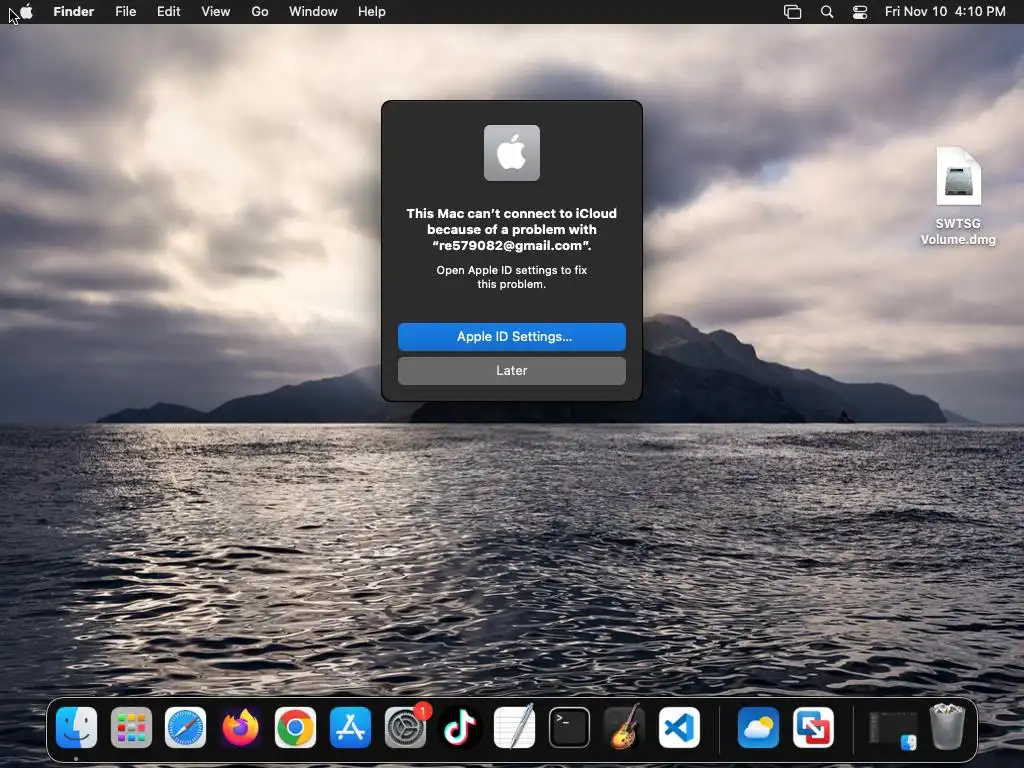Open Finder from the Dock
Image resolution: width=1024 pixels, height=768 pixels.
[x=76, y=727]
